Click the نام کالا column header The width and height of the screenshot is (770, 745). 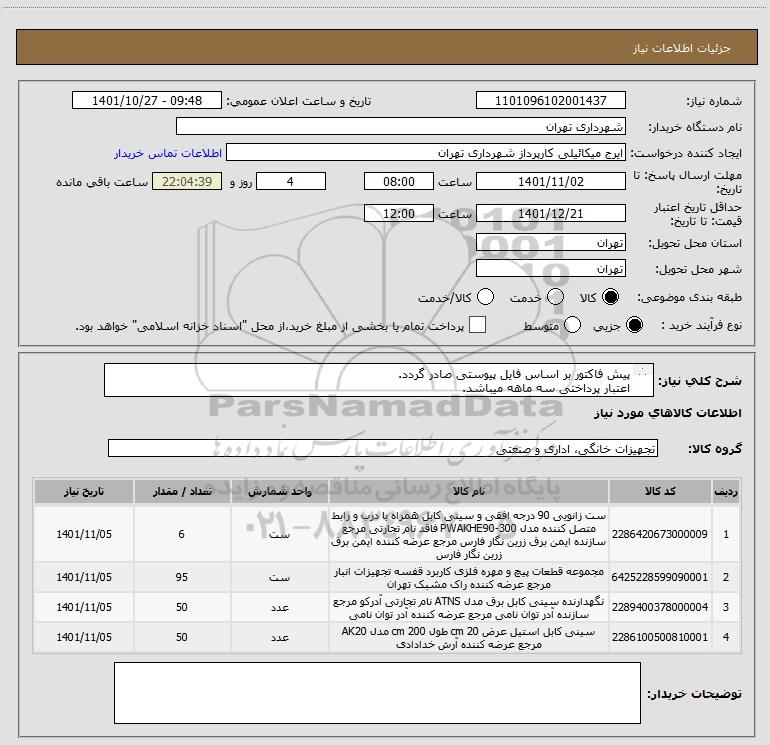[x=469, y=491]
